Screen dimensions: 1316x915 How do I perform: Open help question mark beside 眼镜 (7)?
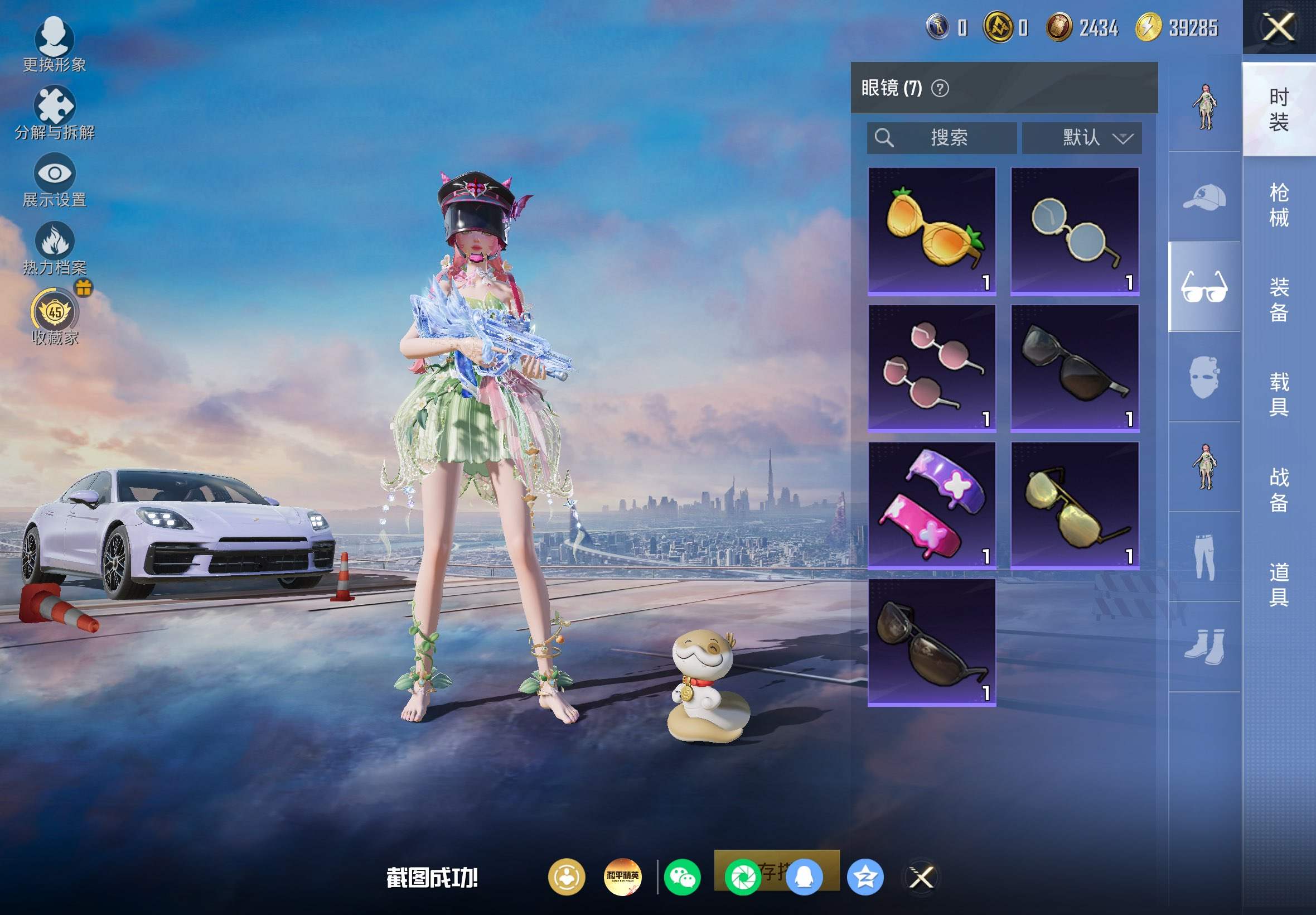click(940, 88)
